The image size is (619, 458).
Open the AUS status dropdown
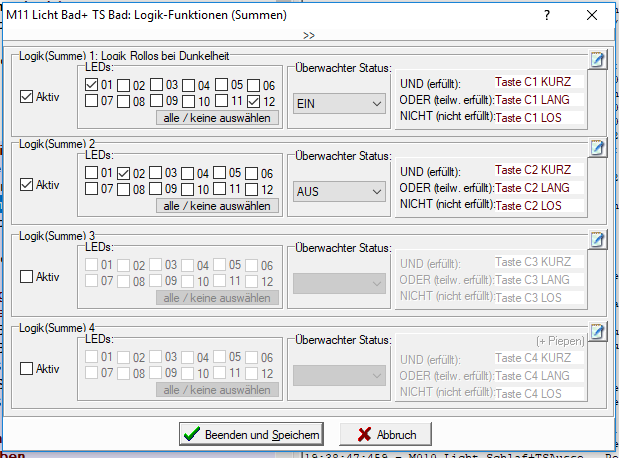tap(339, 190)
